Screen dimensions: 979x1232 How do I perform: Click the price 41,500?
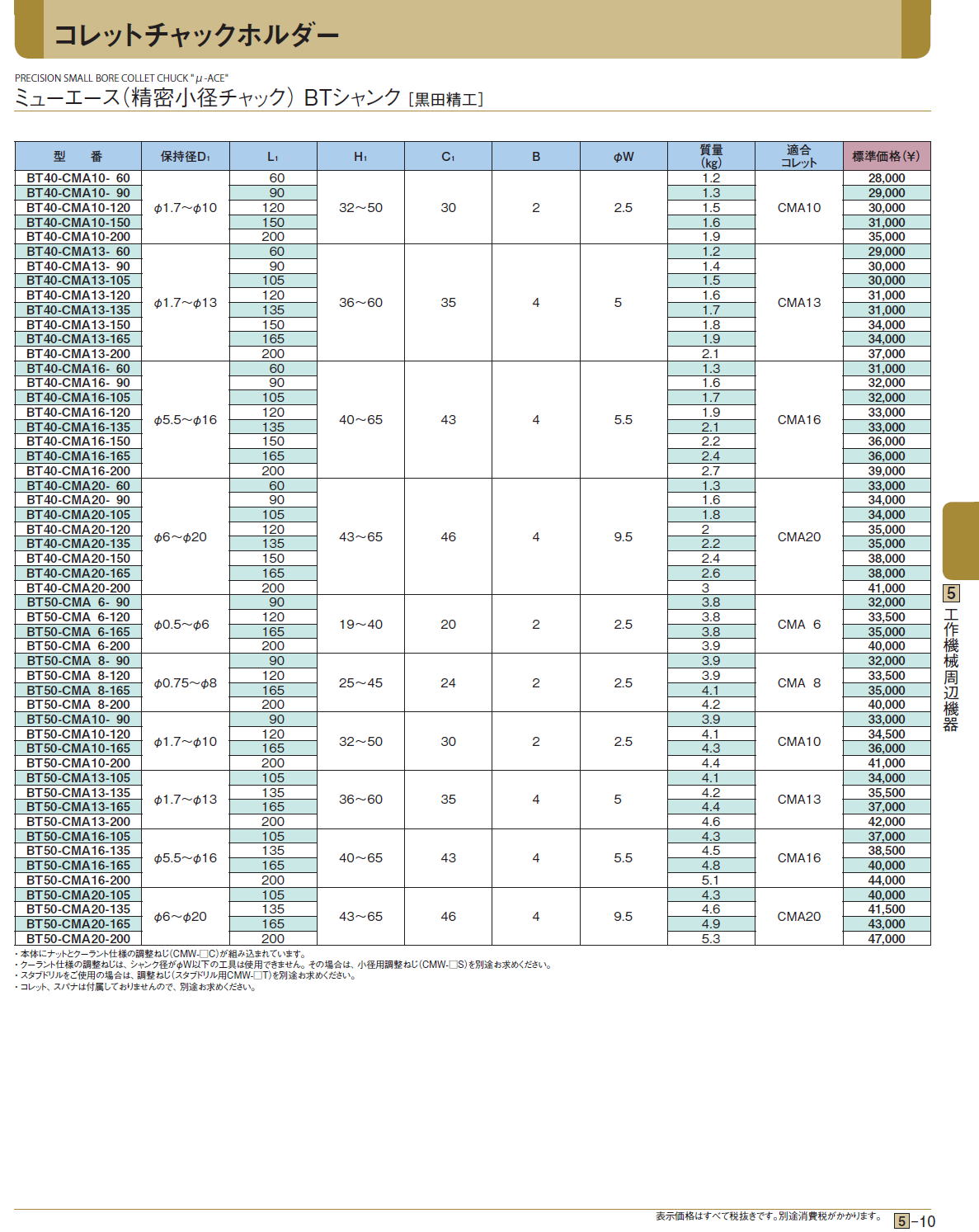(x=887, y=909)
